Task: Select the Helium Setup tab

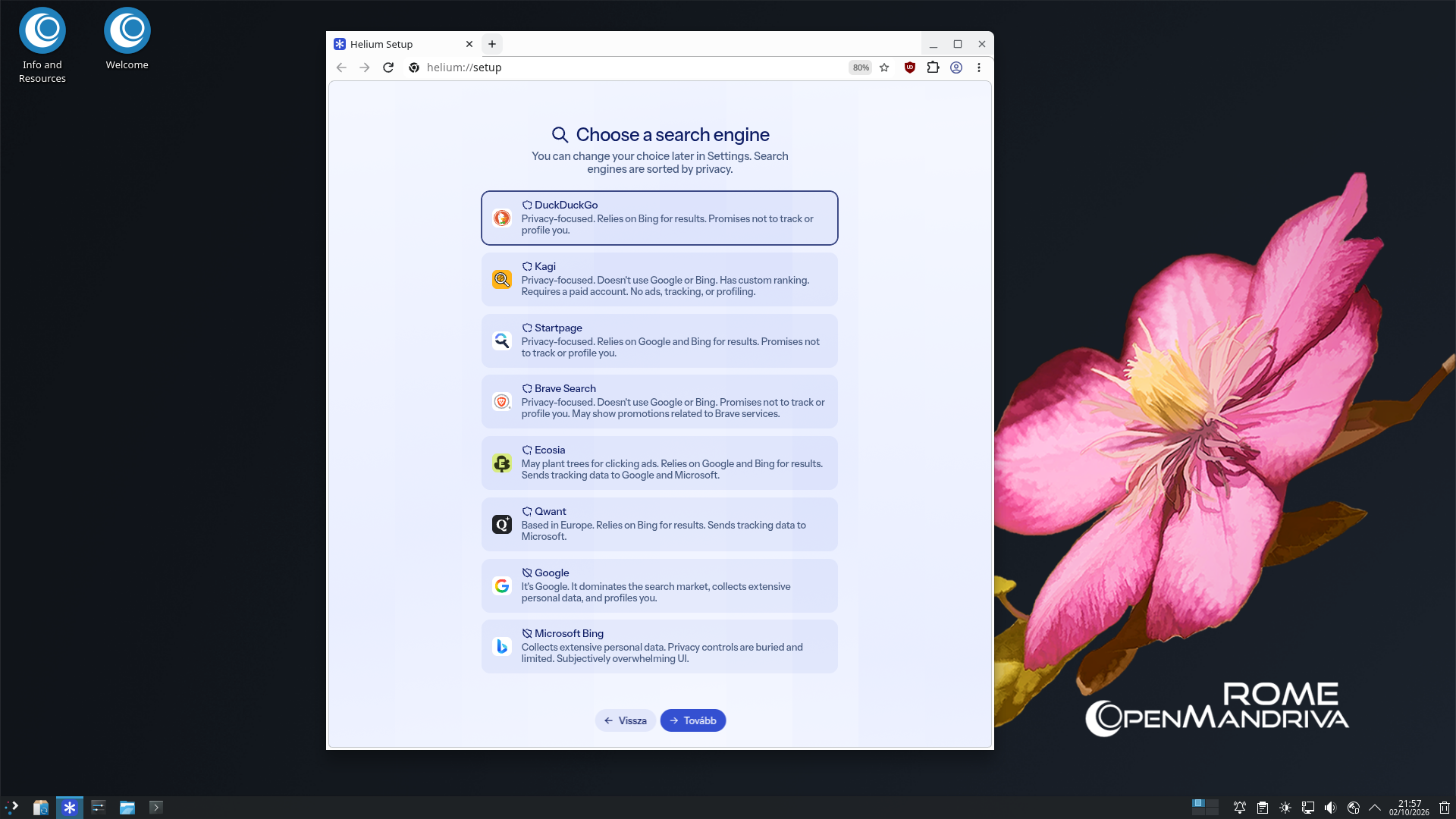Action: pos(403,44)
